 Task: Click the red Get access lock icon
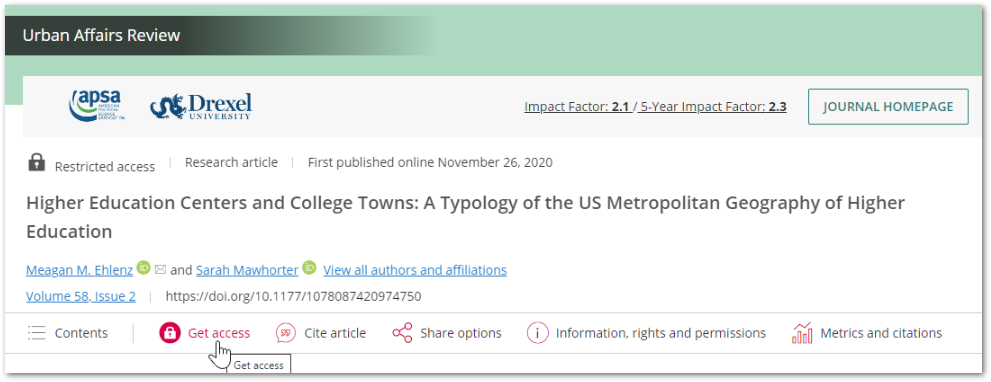(x=170, y=333)
